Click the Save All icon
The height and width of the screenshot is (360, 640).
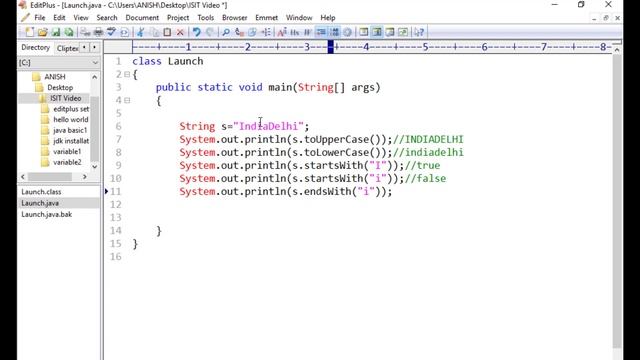69,32
